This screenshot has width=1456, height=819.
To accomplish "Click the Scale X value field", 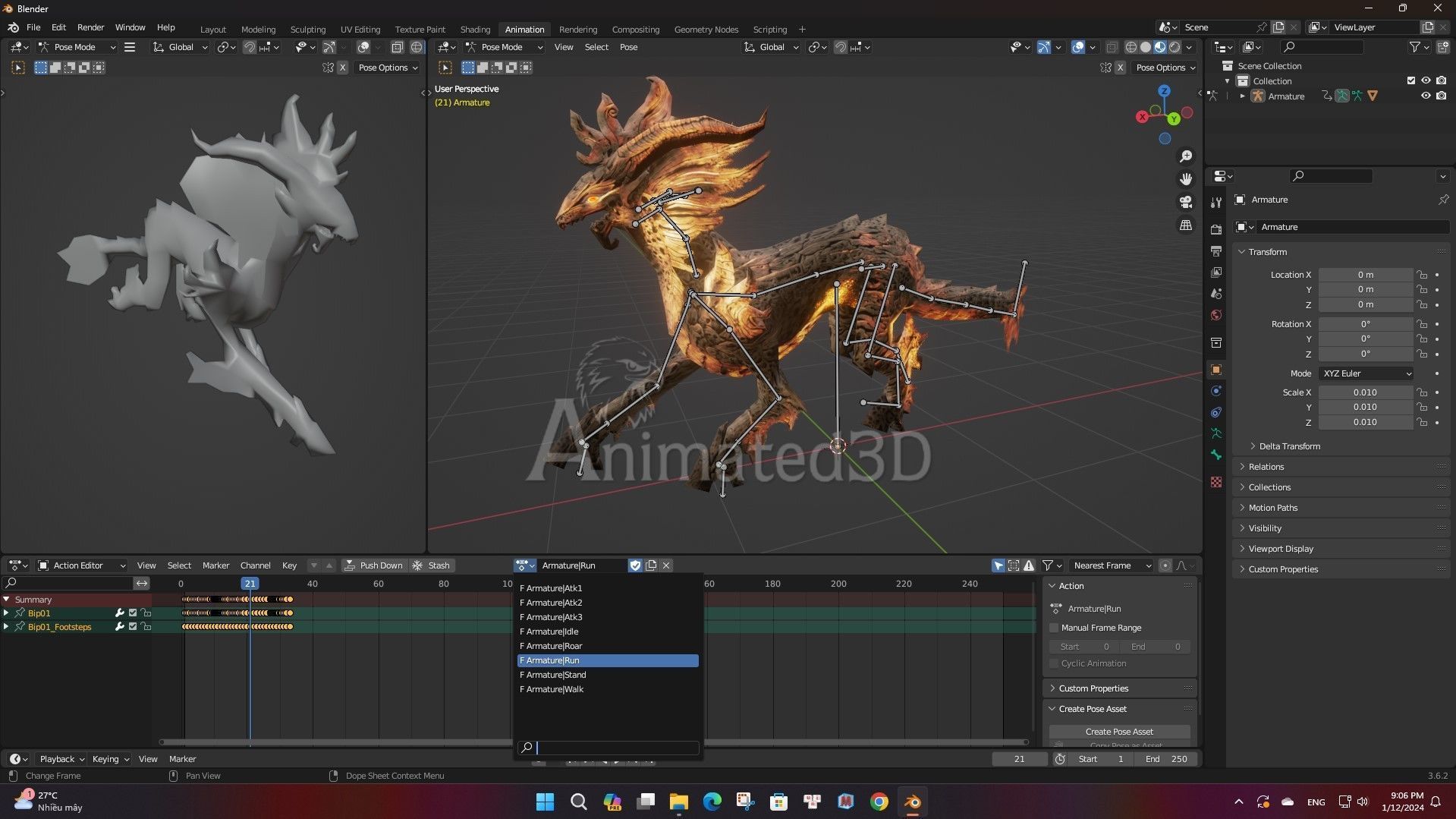I will pos(1365,392).
